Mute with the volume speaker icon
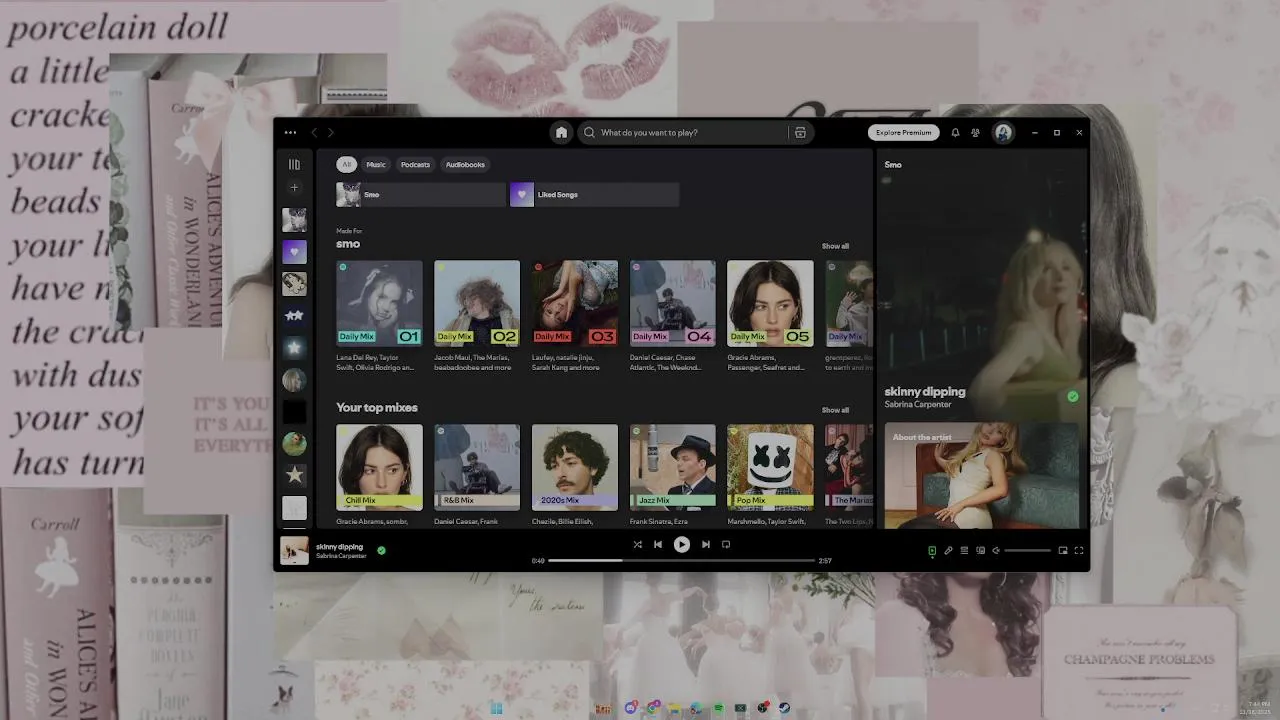Screen dimensions: 1280x720 pyautogui.click(x=995, y=550)
